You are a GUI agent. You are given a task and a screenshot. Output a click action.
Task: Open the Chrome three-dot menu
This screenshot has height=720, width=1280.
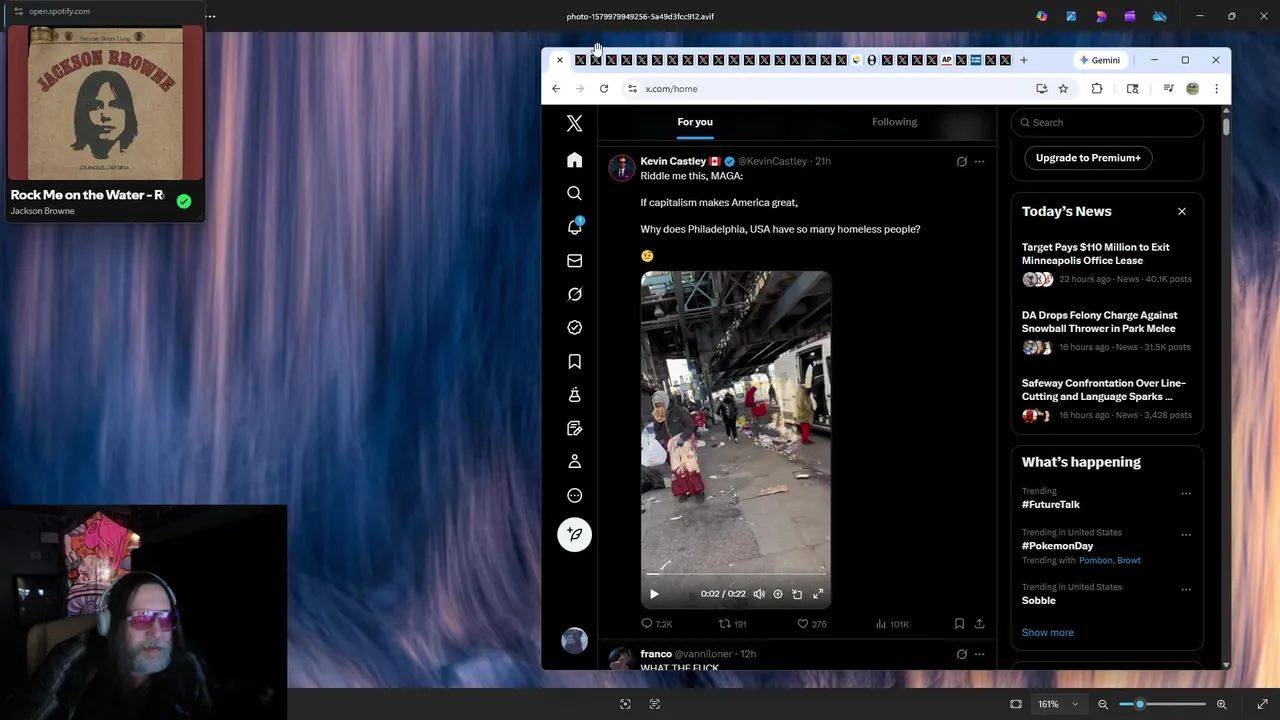point(1216,89)
